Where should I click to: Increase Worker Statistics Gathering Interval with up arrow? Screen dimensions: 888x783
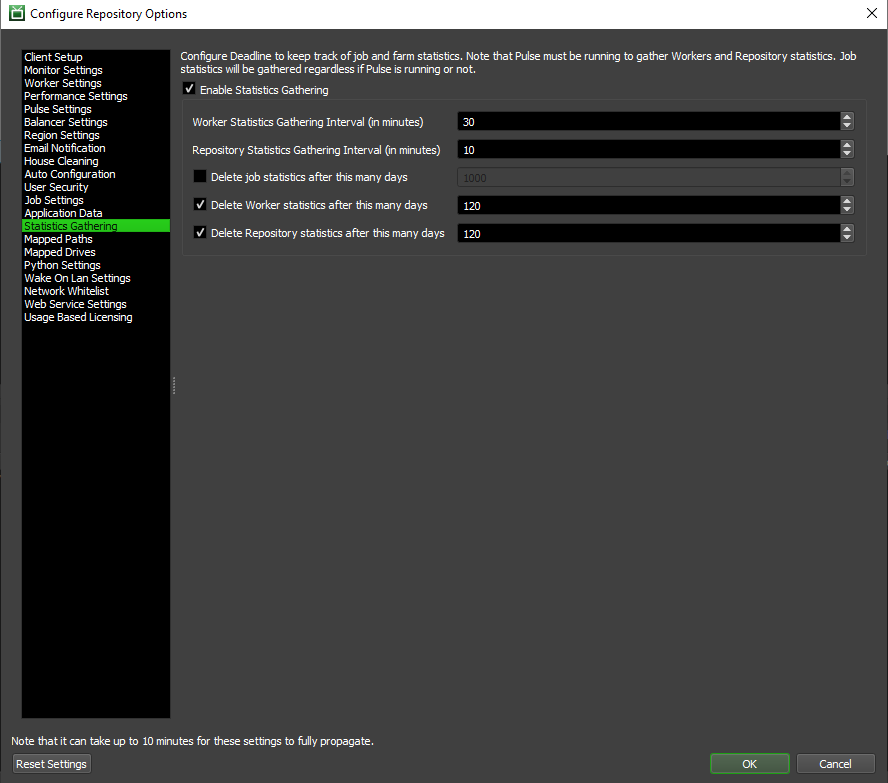click(847, 117)
